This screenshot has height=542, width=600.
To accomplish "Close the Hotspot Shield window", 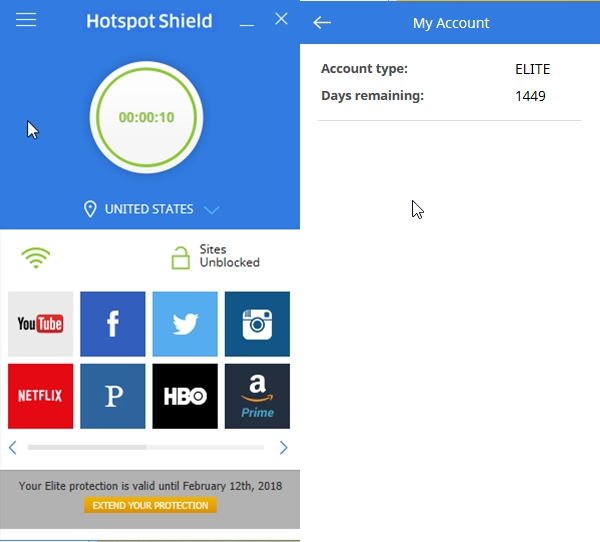I will coord(281,19).
